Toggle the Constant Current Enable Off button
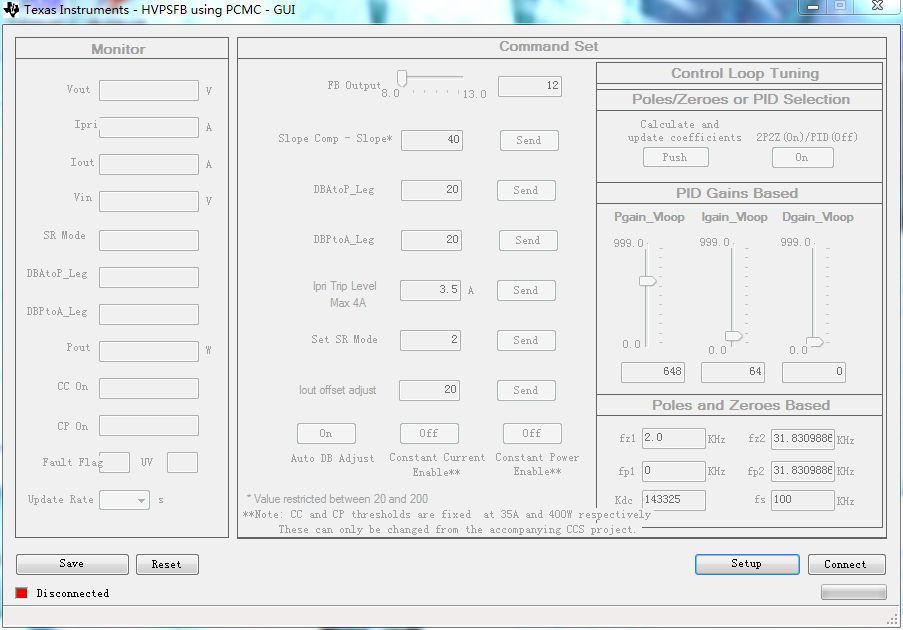 pyautogui.click(x=429, y=433)
